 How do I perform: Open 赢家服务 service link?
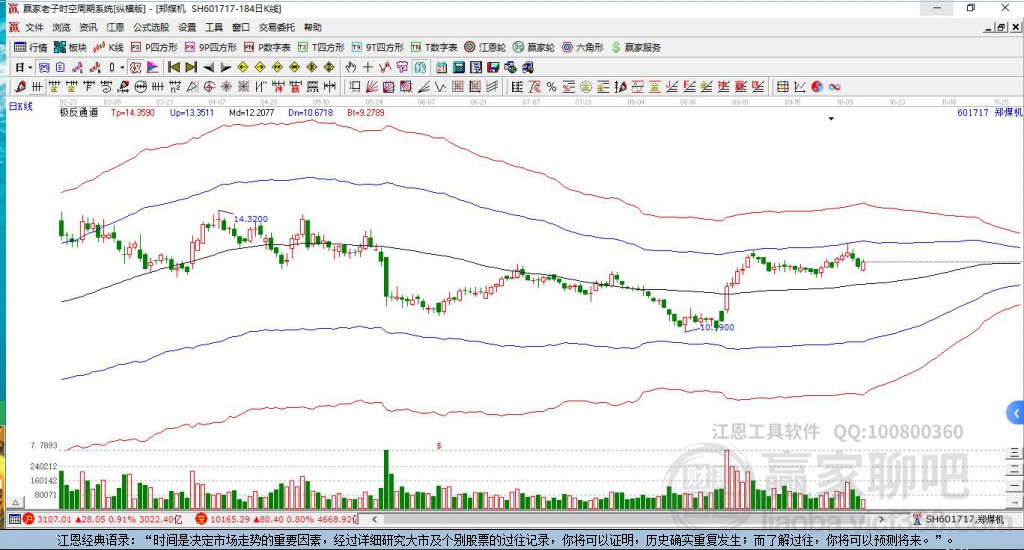(636, 47)
